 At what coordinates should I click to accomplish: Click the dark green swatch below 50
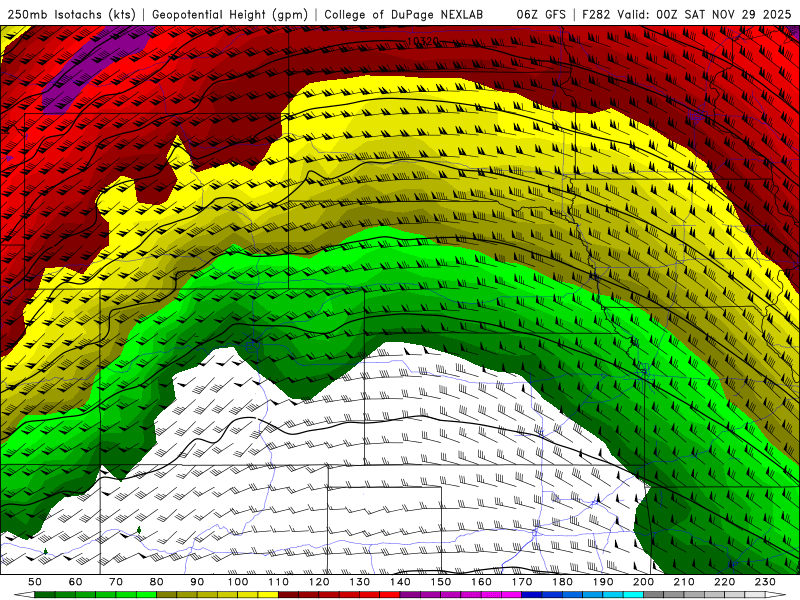click(x=45, y=594)
